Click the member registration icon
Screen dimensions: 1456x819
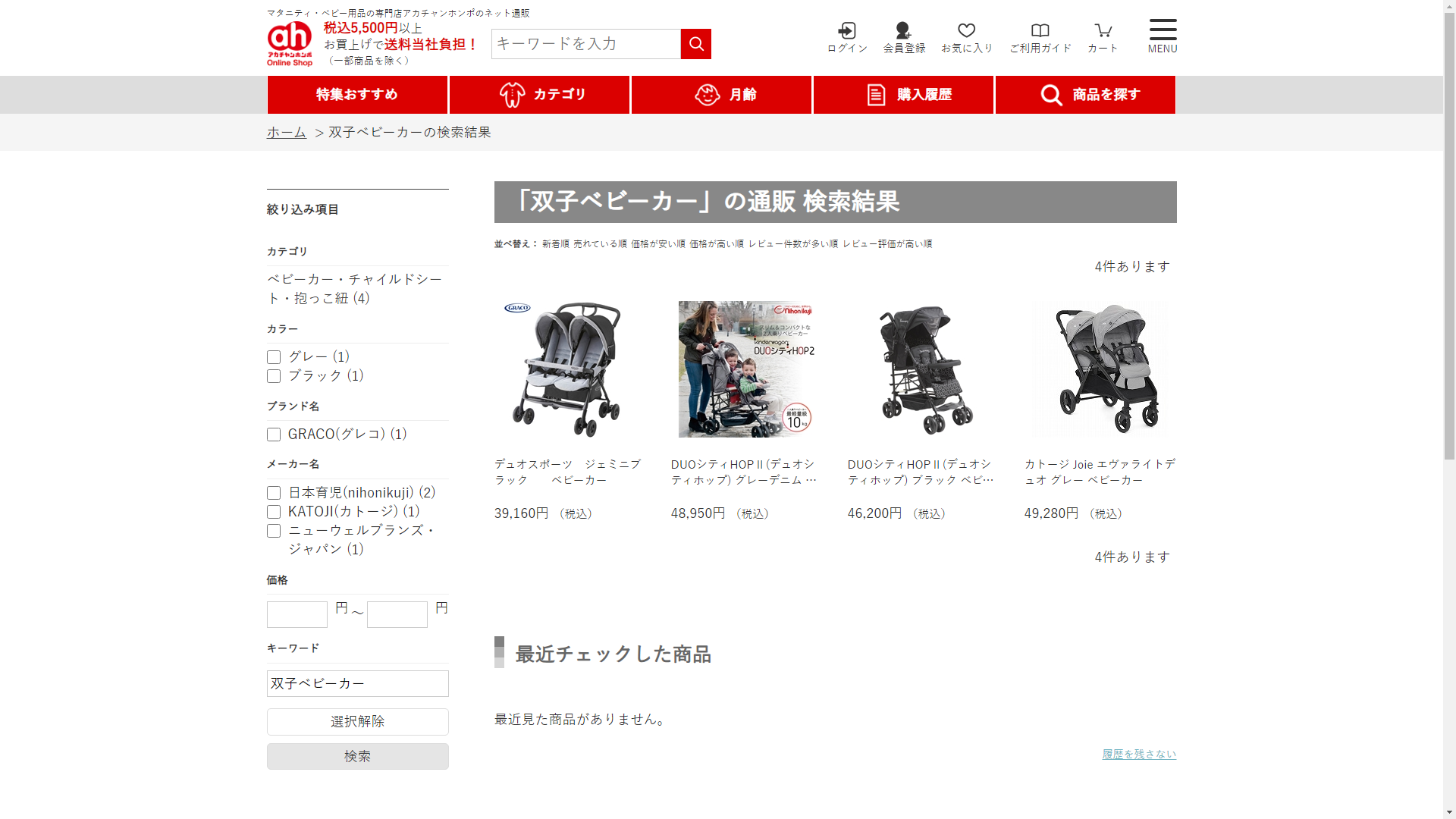pyautogui.click(x=903, y=31)
